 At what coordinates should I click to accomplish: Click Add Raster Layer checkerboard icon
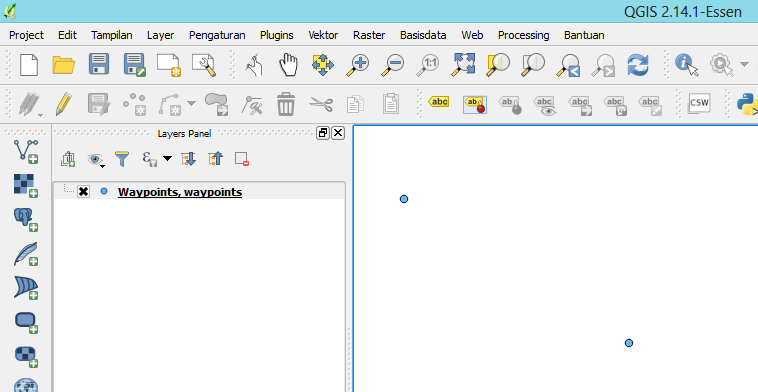[26, 186]
